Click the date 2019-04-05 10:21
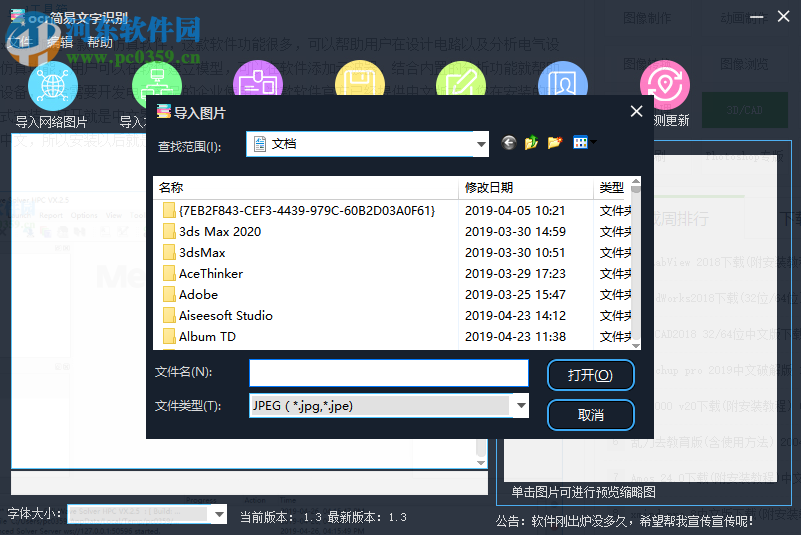The height and width of the screenshot is (535, 801). 515,211
